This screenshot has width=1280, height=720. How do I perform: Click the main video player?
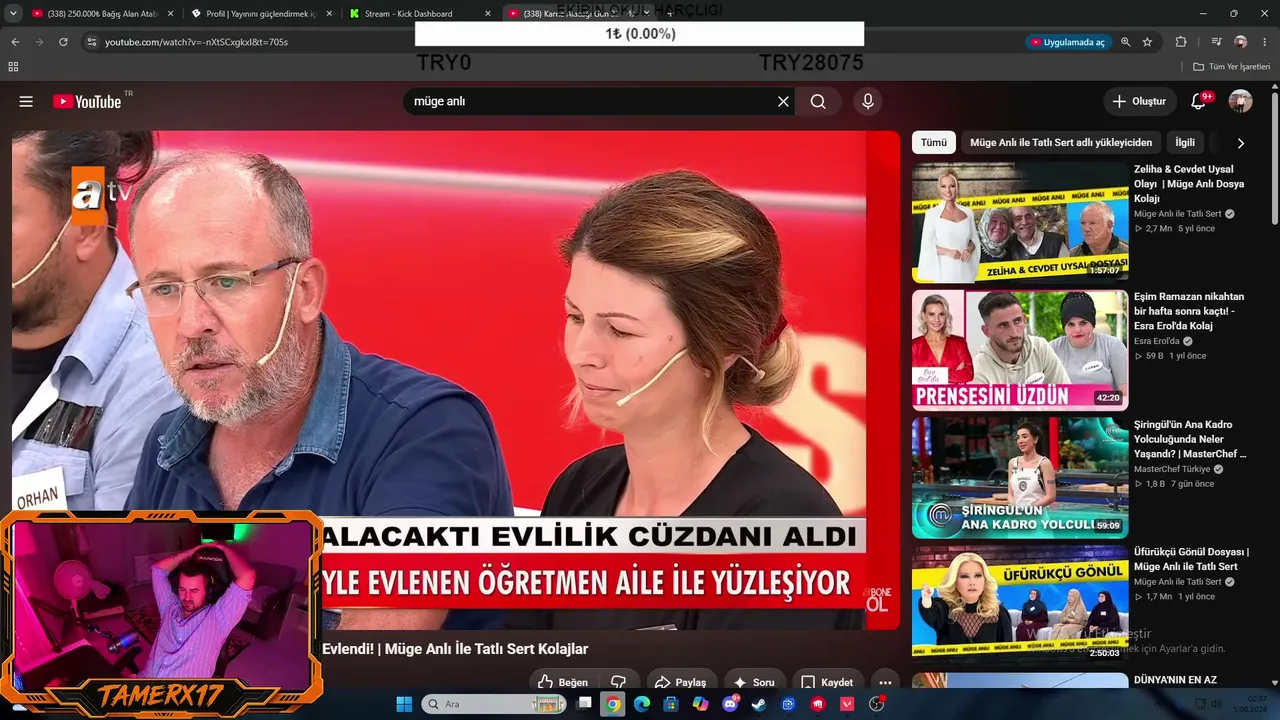(x=456, y=380)
